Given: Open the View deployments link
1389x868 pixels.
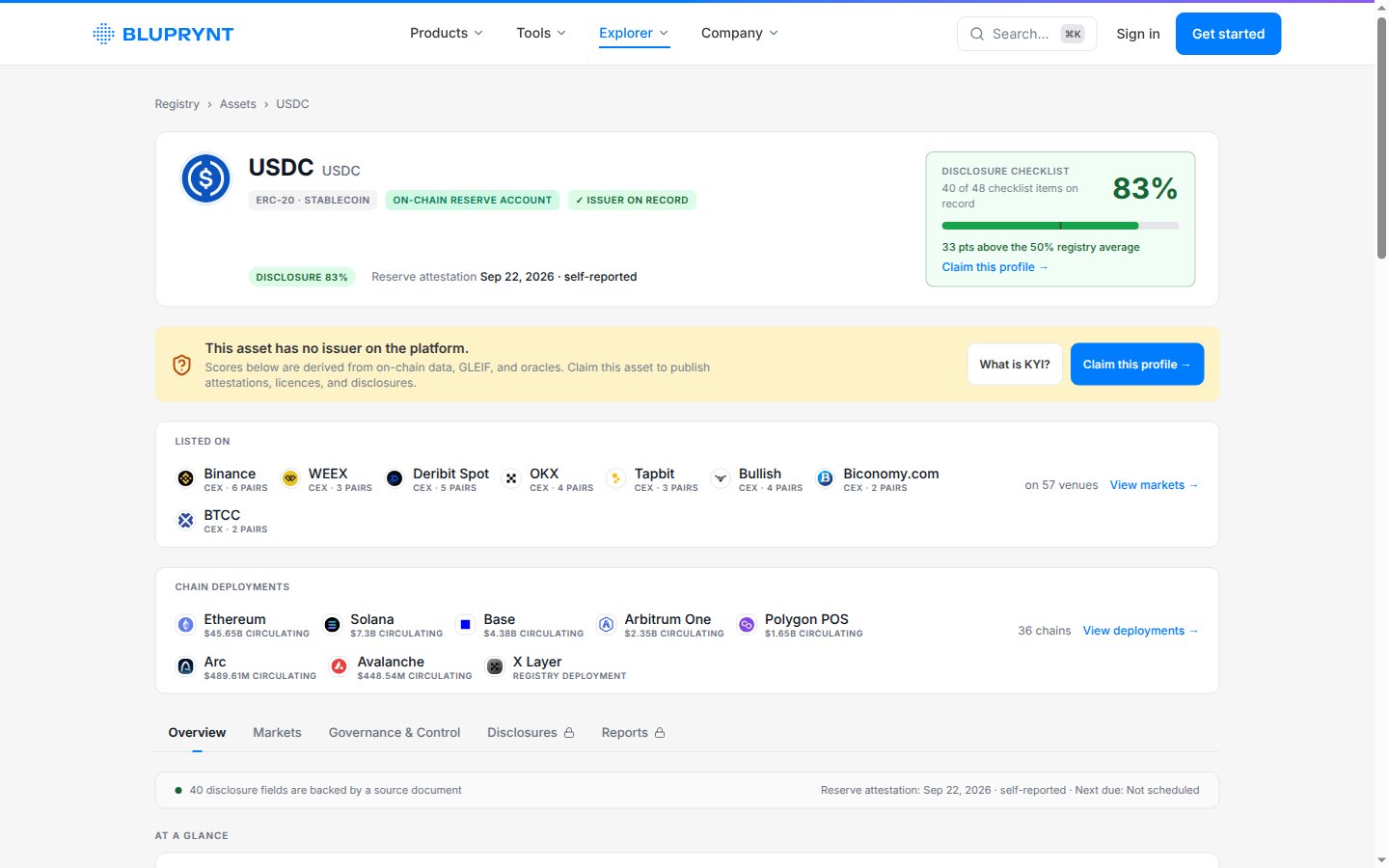Looking at the screenshot, I should point(1140,631).
